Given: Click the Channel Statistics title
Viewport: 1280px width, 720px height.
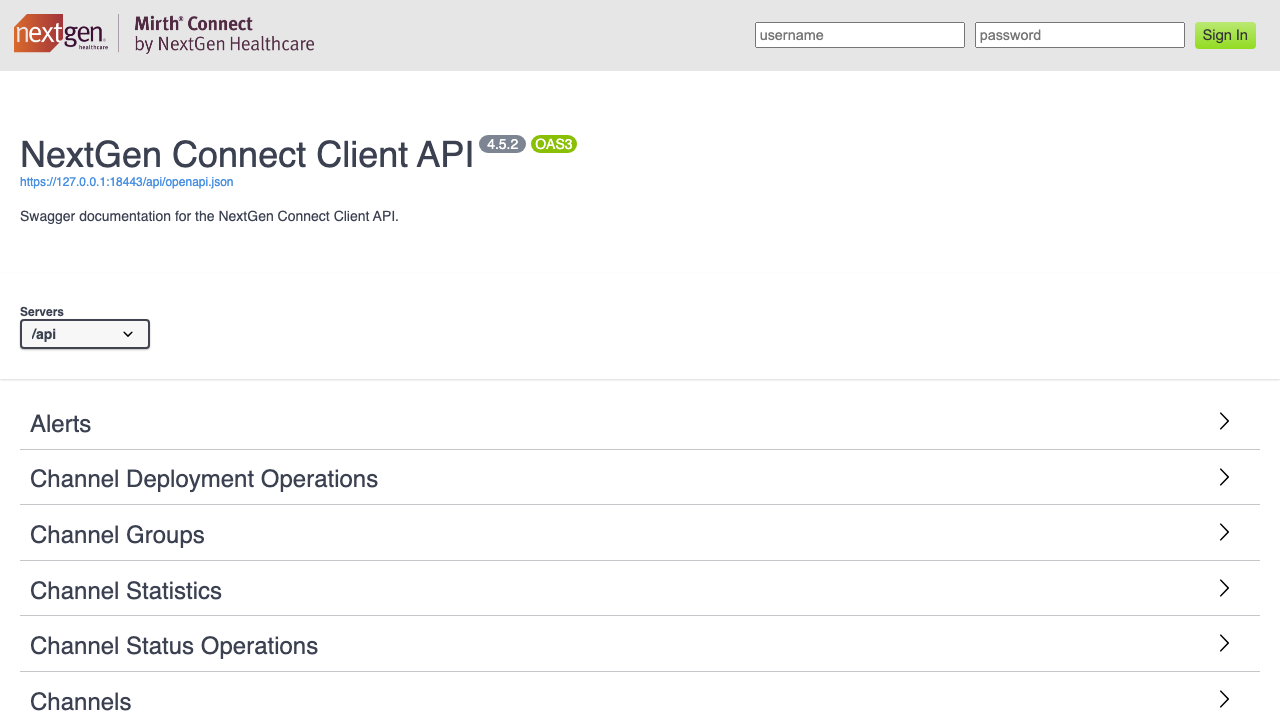Looking at the screenshot, I should (126, 591).
